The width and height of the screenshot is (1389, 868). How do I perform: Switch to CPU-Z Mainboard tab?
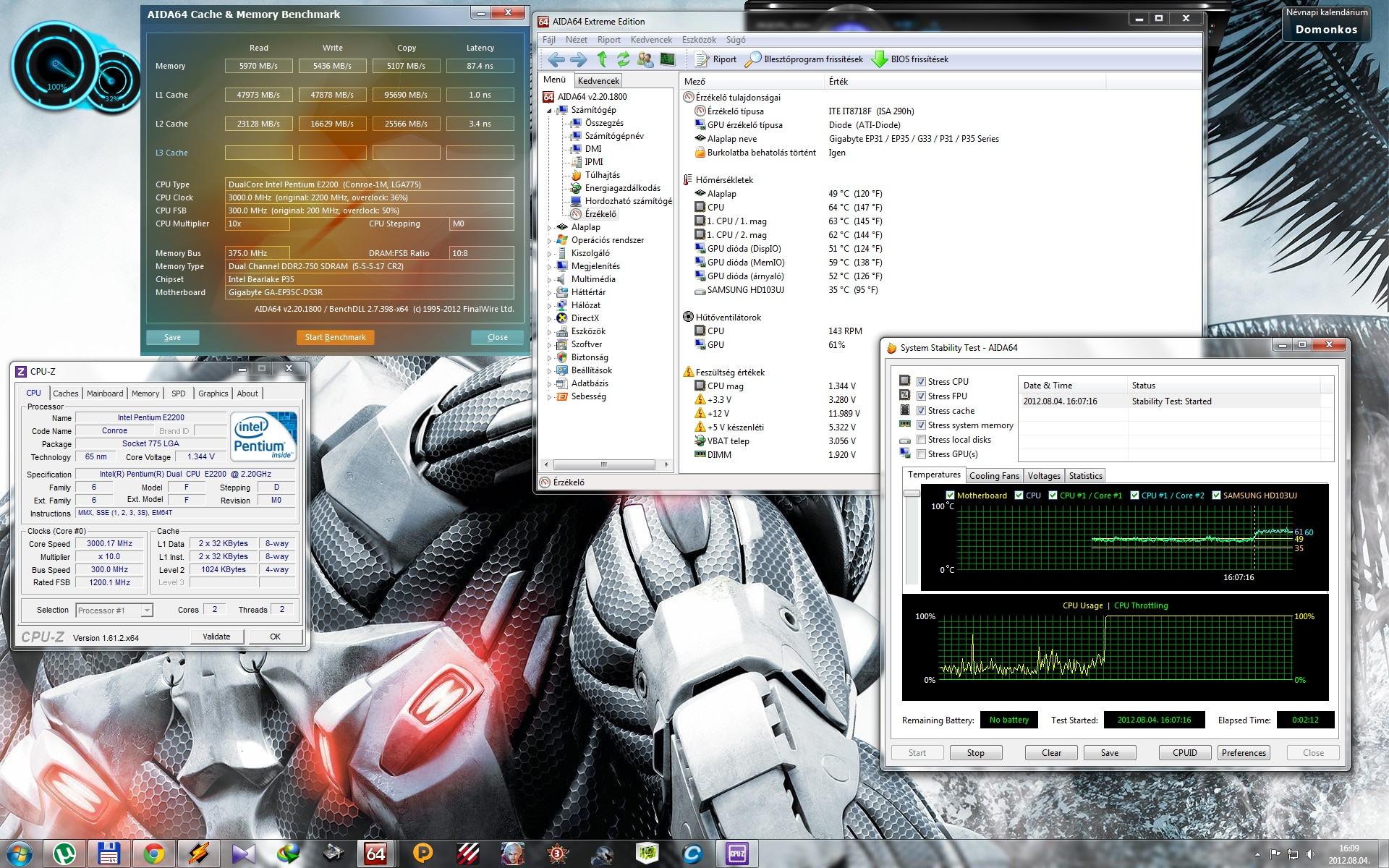pyautogui.click(x=105, y=393)
